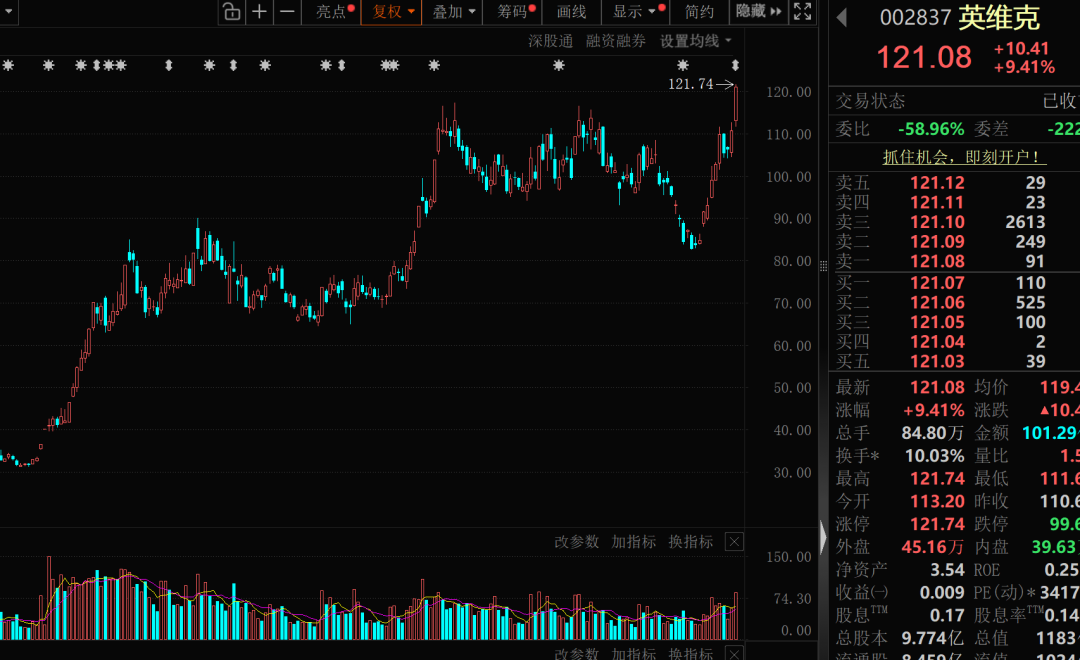This screenshot has height=660, width=1080.
Task: Select the 筹码 chip distribution tab
Action: (513, 12)
